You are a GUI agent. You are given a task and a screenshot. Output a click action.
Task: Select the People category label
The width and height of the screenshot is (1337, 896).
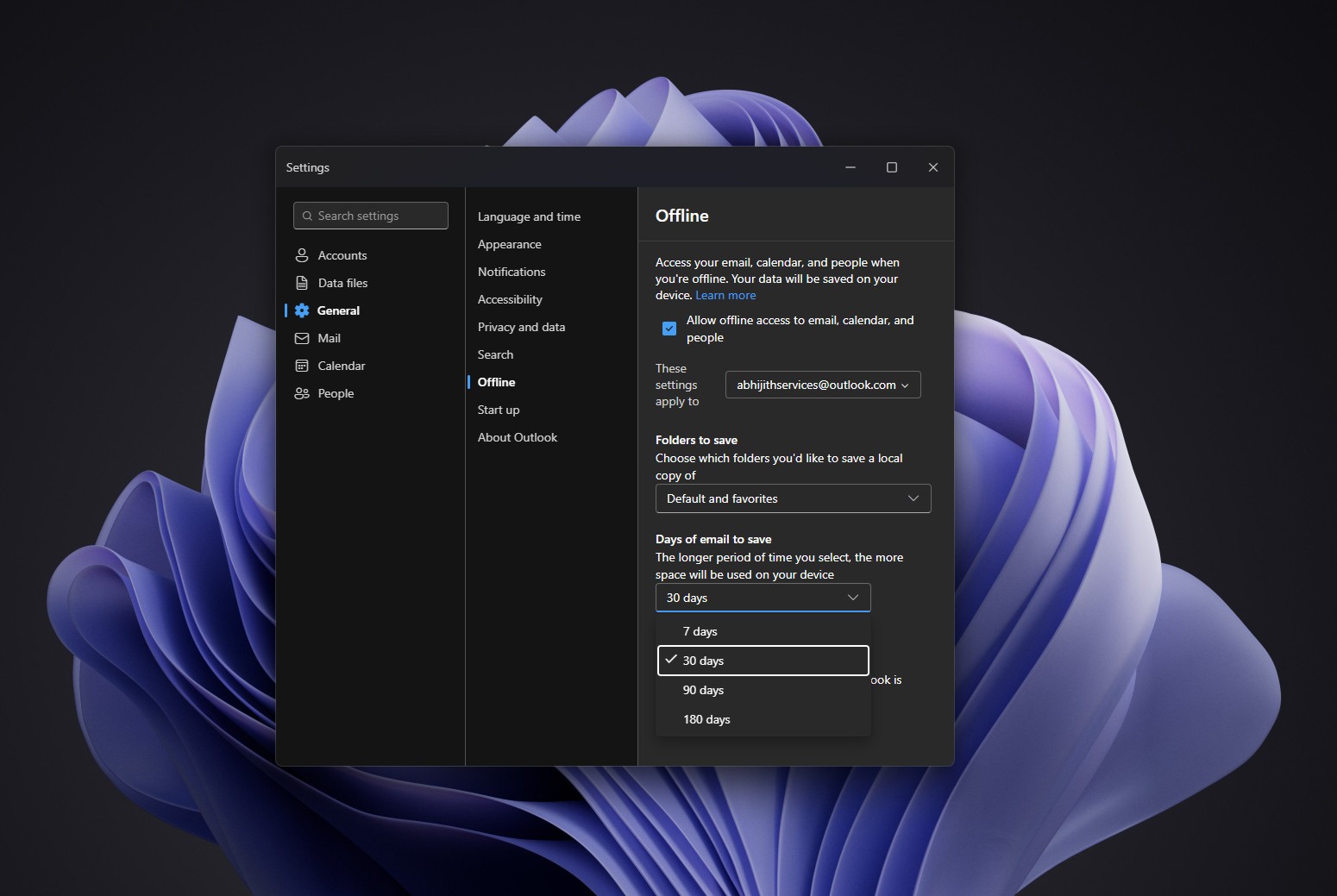click(x=336, y=393)
